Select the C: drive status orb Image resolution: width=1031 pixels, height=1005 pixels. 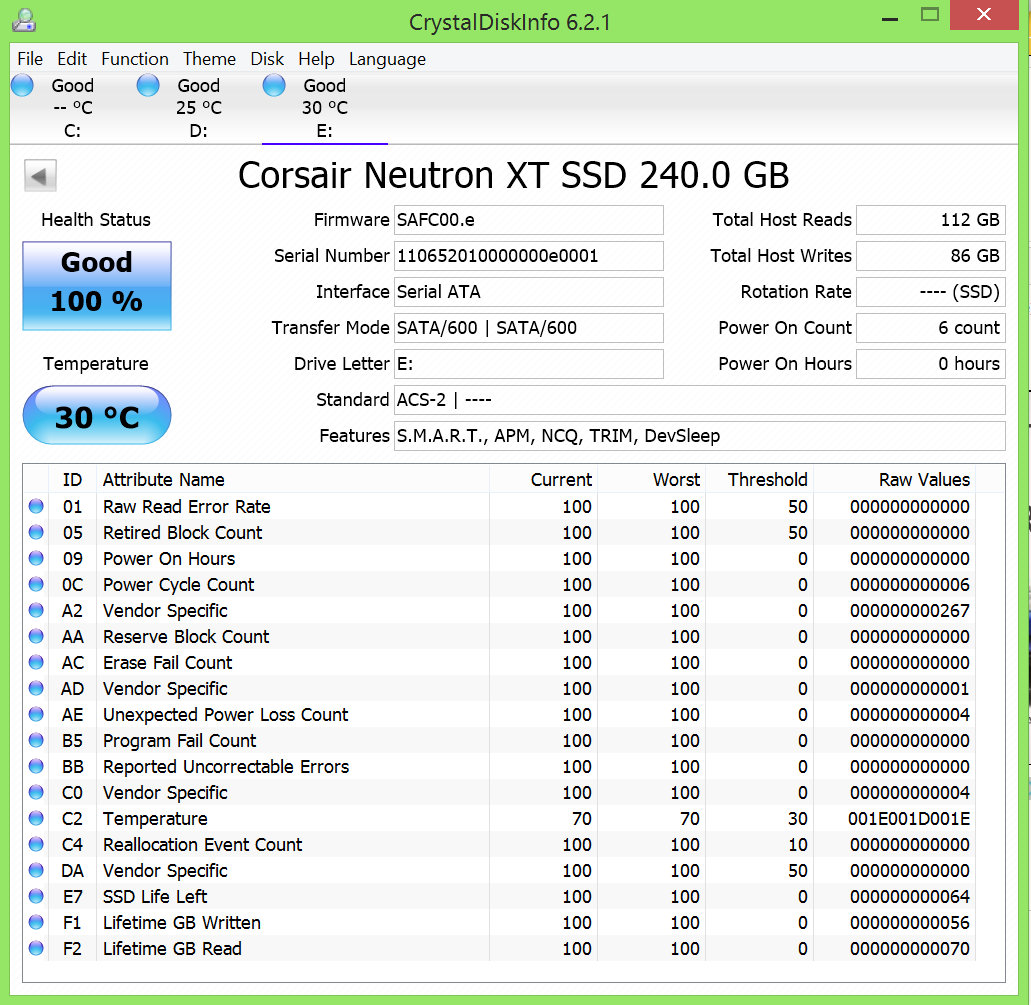22,86
